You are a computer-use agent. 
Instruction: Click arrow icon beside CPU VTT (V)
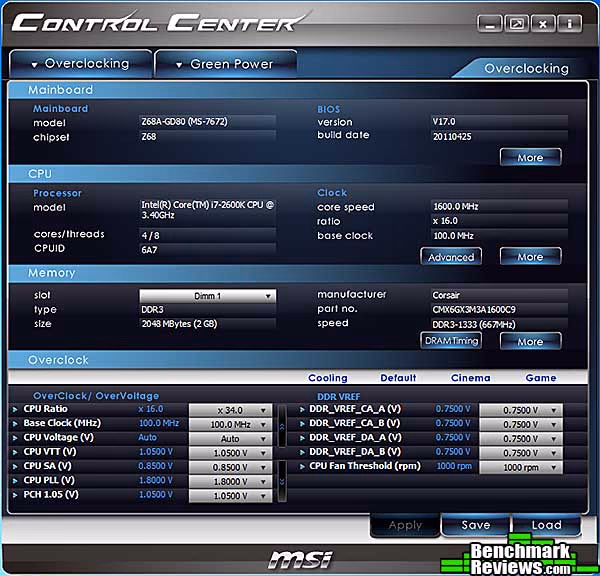(15, 452)
